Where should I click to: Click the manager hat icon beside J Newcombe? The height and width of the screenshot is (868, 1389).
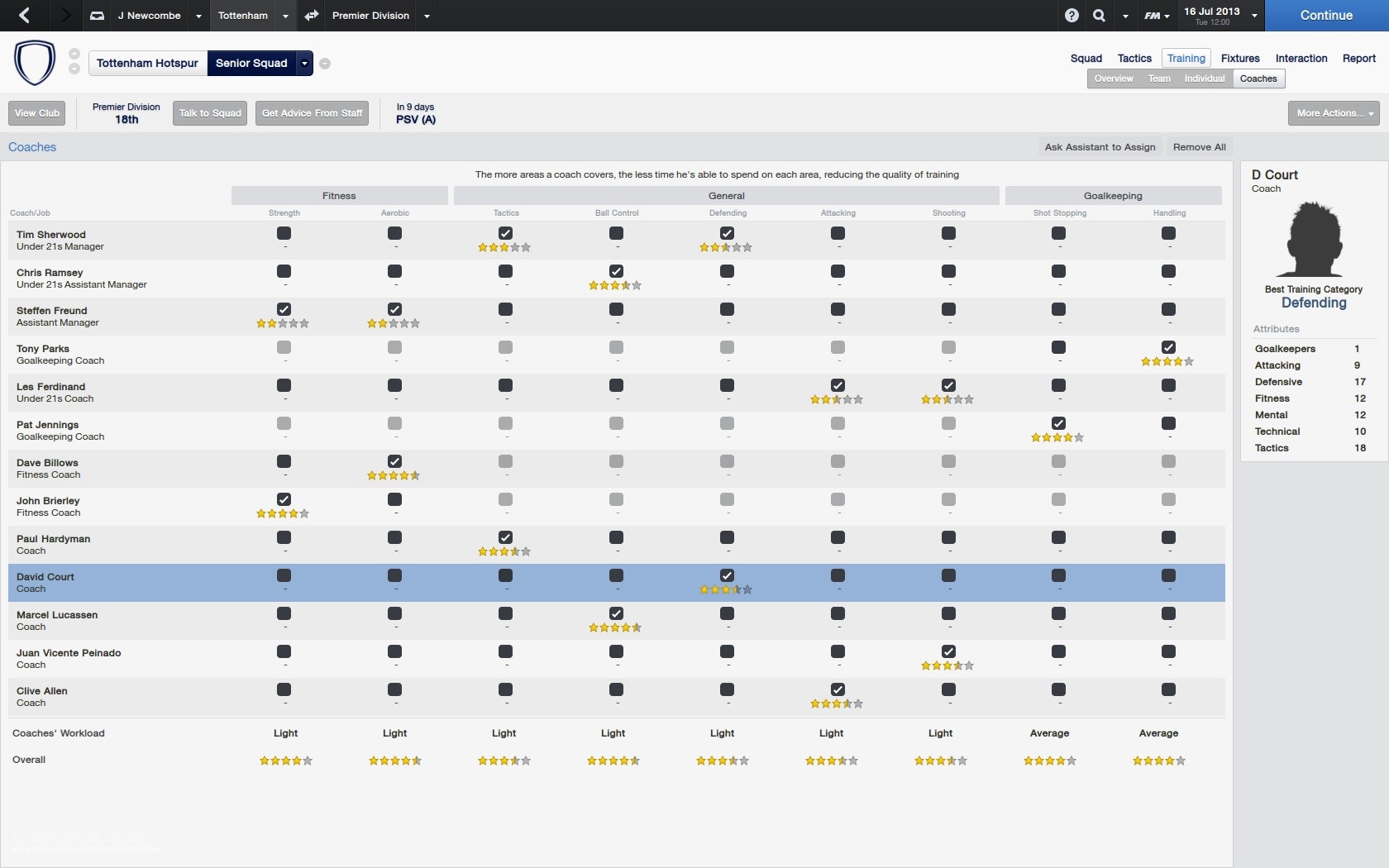[x=96, y=15]
